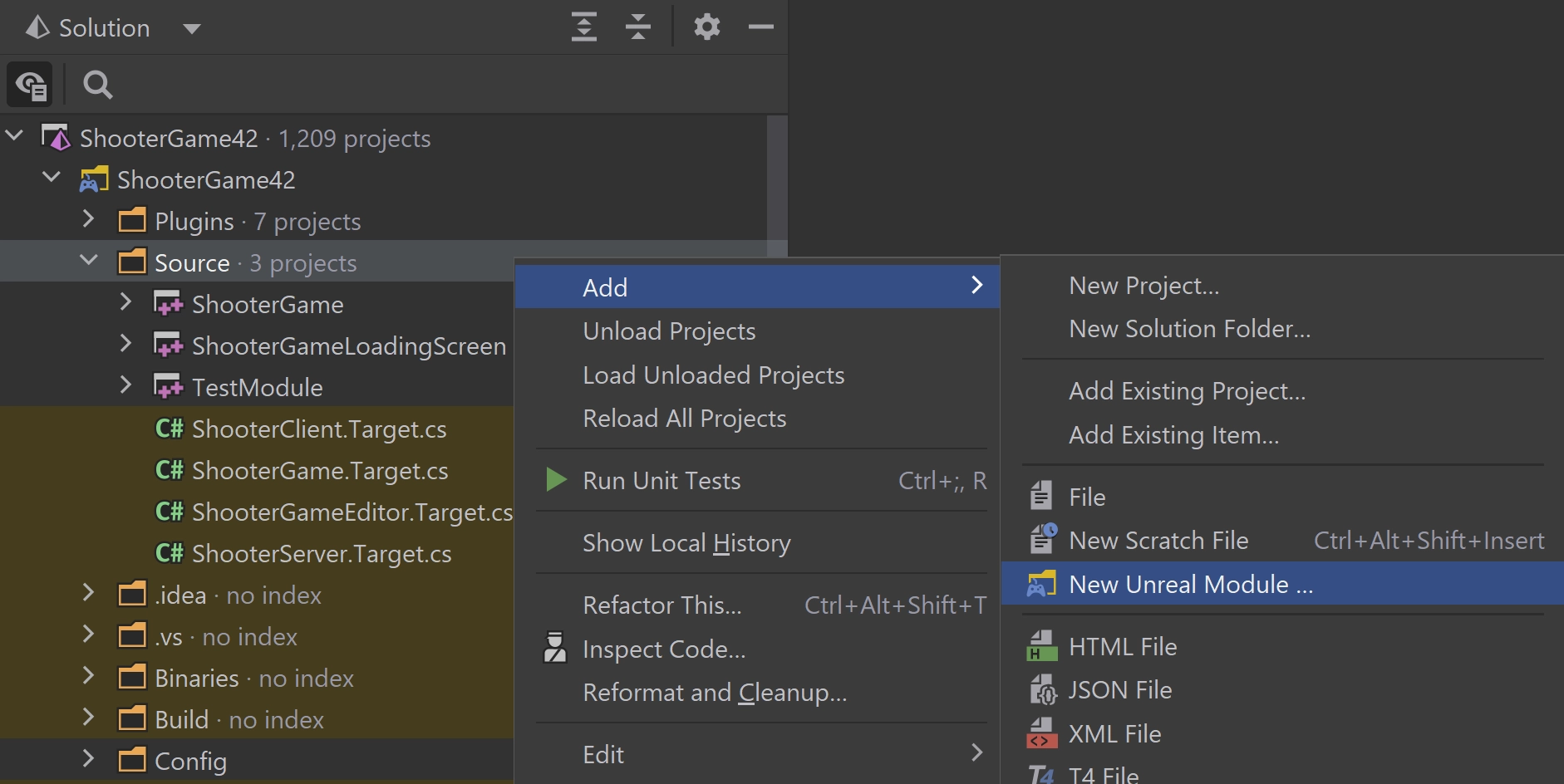1564x784 pixels.
Task: Open the Edit submenu entry
Action: tap(757, 754)
